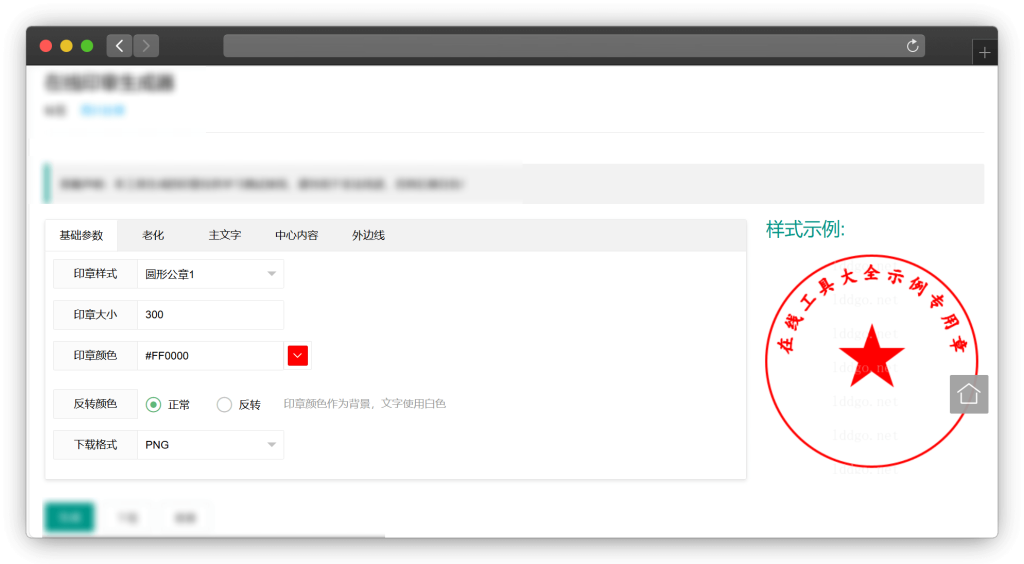The width and height of the screenshot is (1024, 564).
Task: Click the 印章大小 input field
Action: pos(210,315)
